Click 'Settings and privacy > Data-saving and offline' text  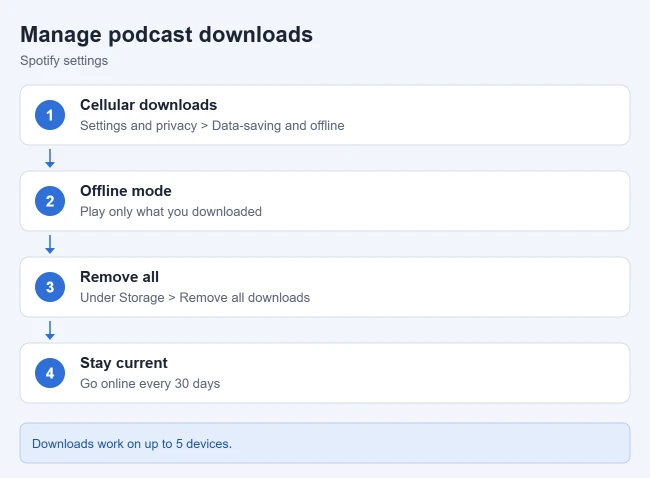tap(212, 126)
